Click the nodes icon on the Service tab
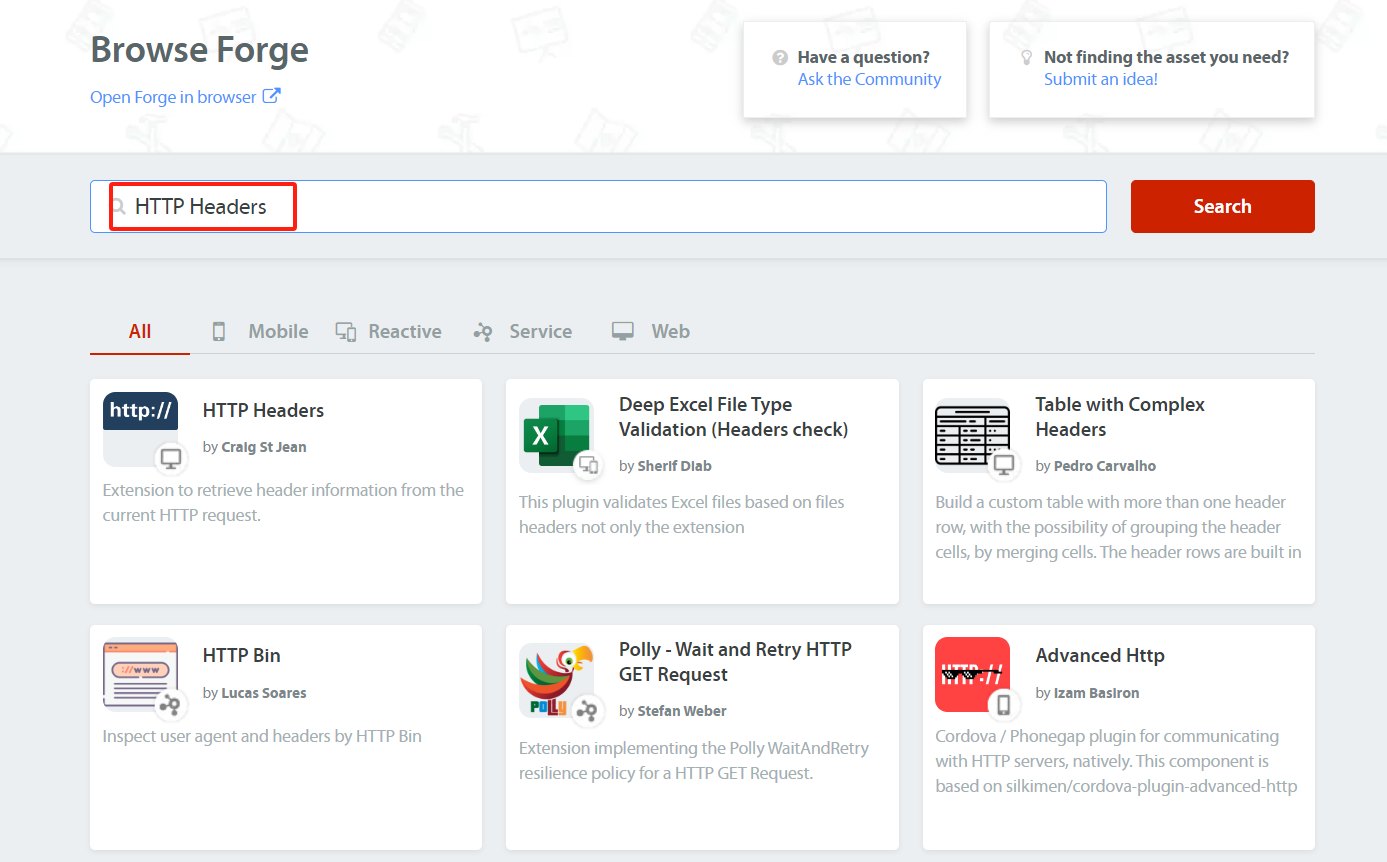The image size is (1387, 862). 483,332
